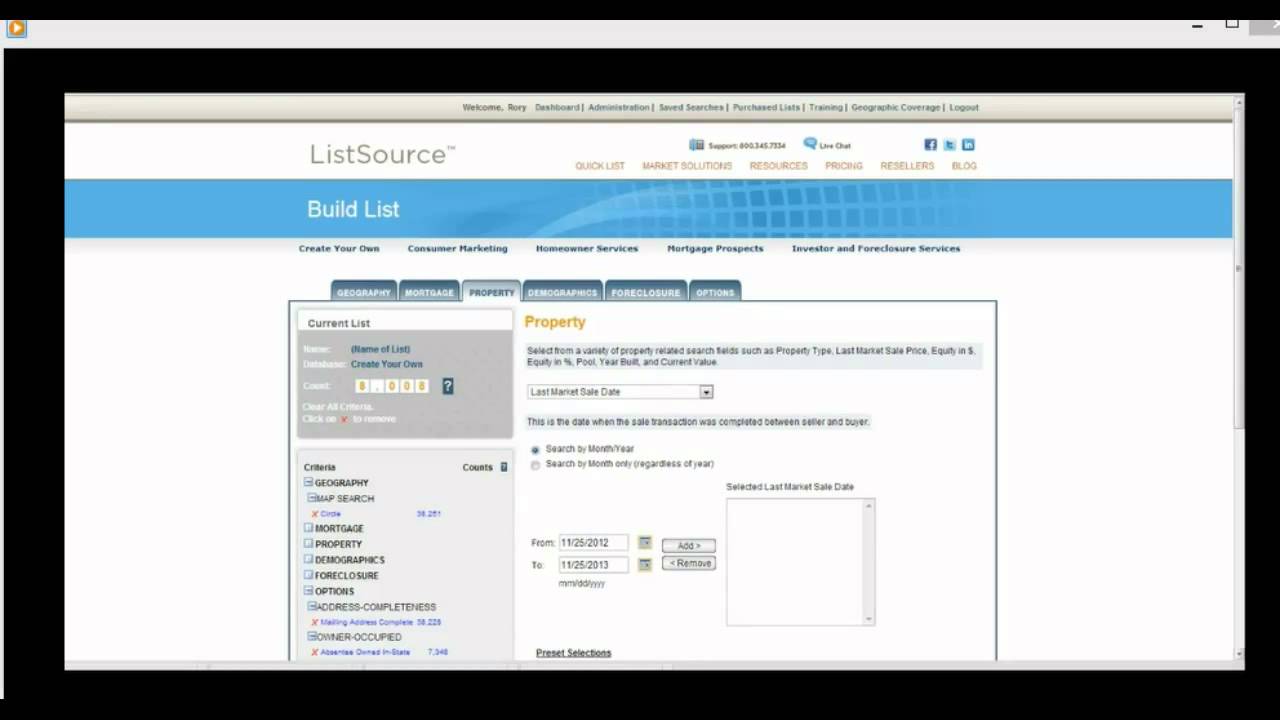1280x720 pixels.
Task: Switch to the DEMOGRAPHICS tab
Action: pyautogui.click(x=562, y=291)
